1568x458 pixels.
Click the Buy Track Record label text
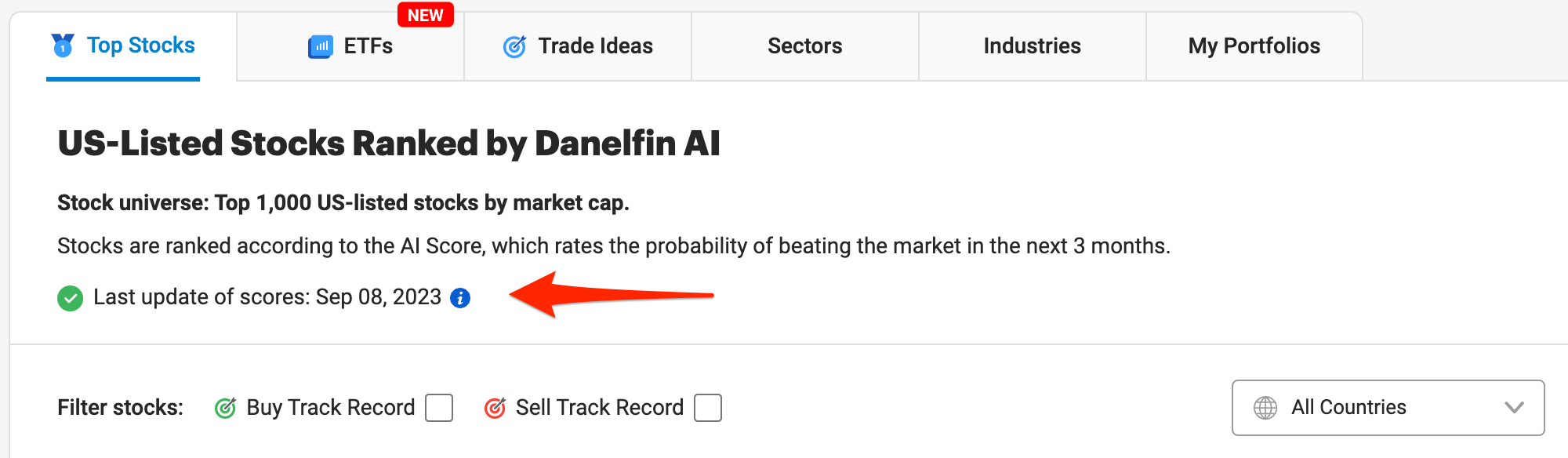click(x=330, y=408)
